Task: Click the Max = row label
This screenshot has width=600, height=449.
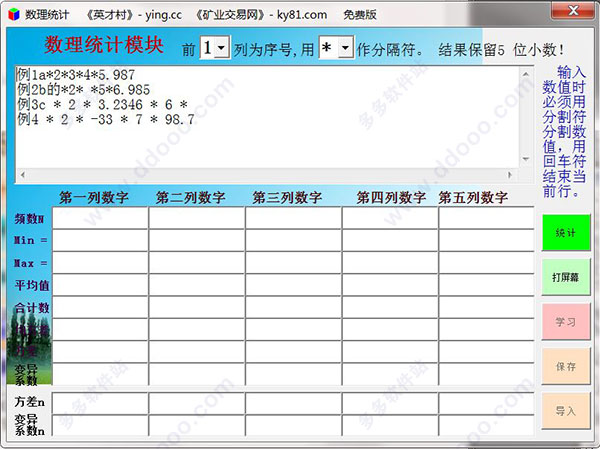Action: pyautogui.click(x=30, y=263)
